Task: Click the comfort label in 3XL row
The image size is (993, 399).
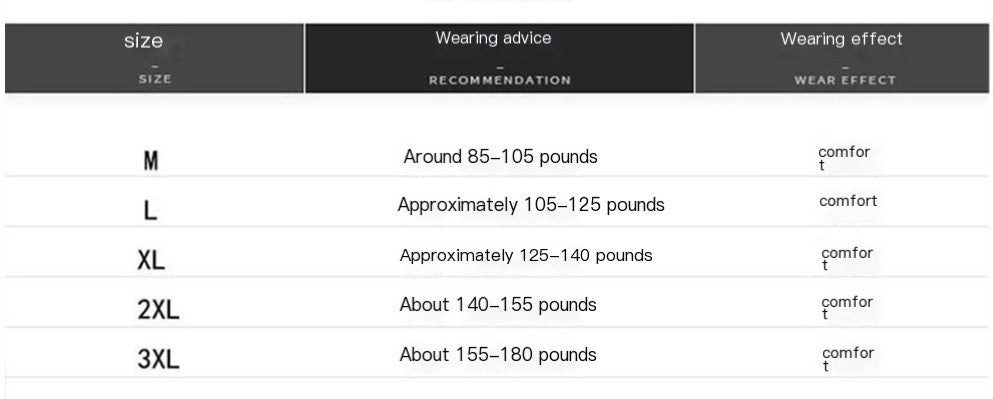Action: click(848, 359)
